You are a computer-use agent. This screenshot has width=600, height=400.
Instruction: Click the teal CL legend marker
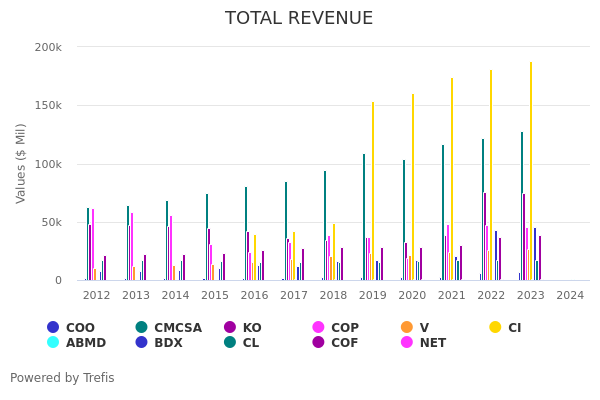click(x=231, y=342)
